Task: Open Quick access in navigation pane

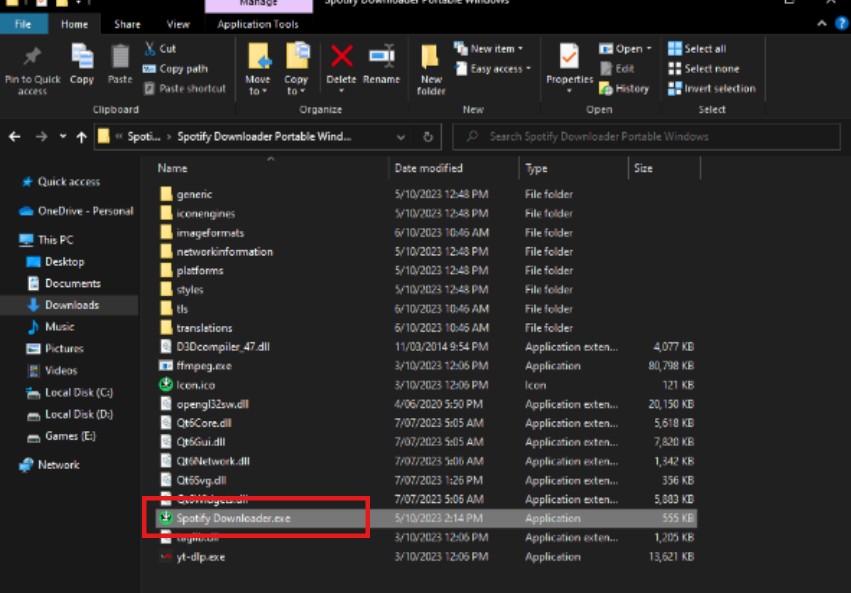Action: tap(68, 182)
